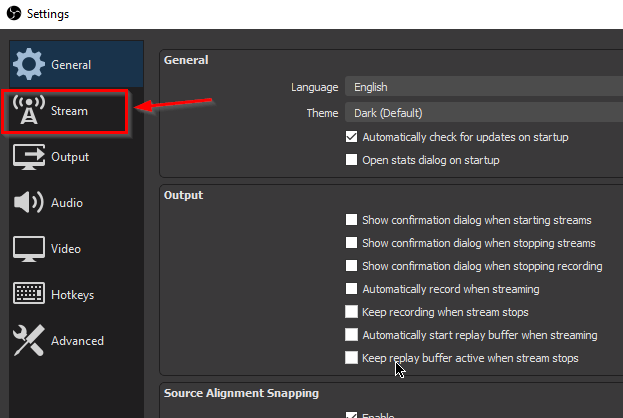Expand the Theme dropdown showing Dark (Default)
This screenshot has width=623, height=418.
click(484, 113)
